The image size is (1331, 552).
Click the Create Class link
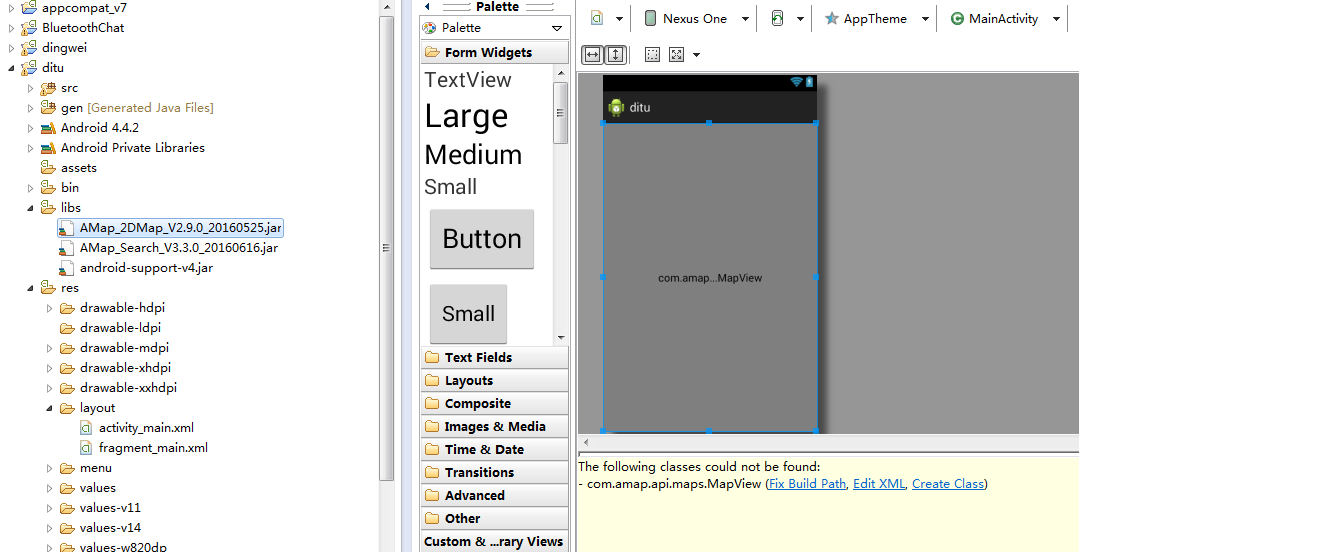948,484
